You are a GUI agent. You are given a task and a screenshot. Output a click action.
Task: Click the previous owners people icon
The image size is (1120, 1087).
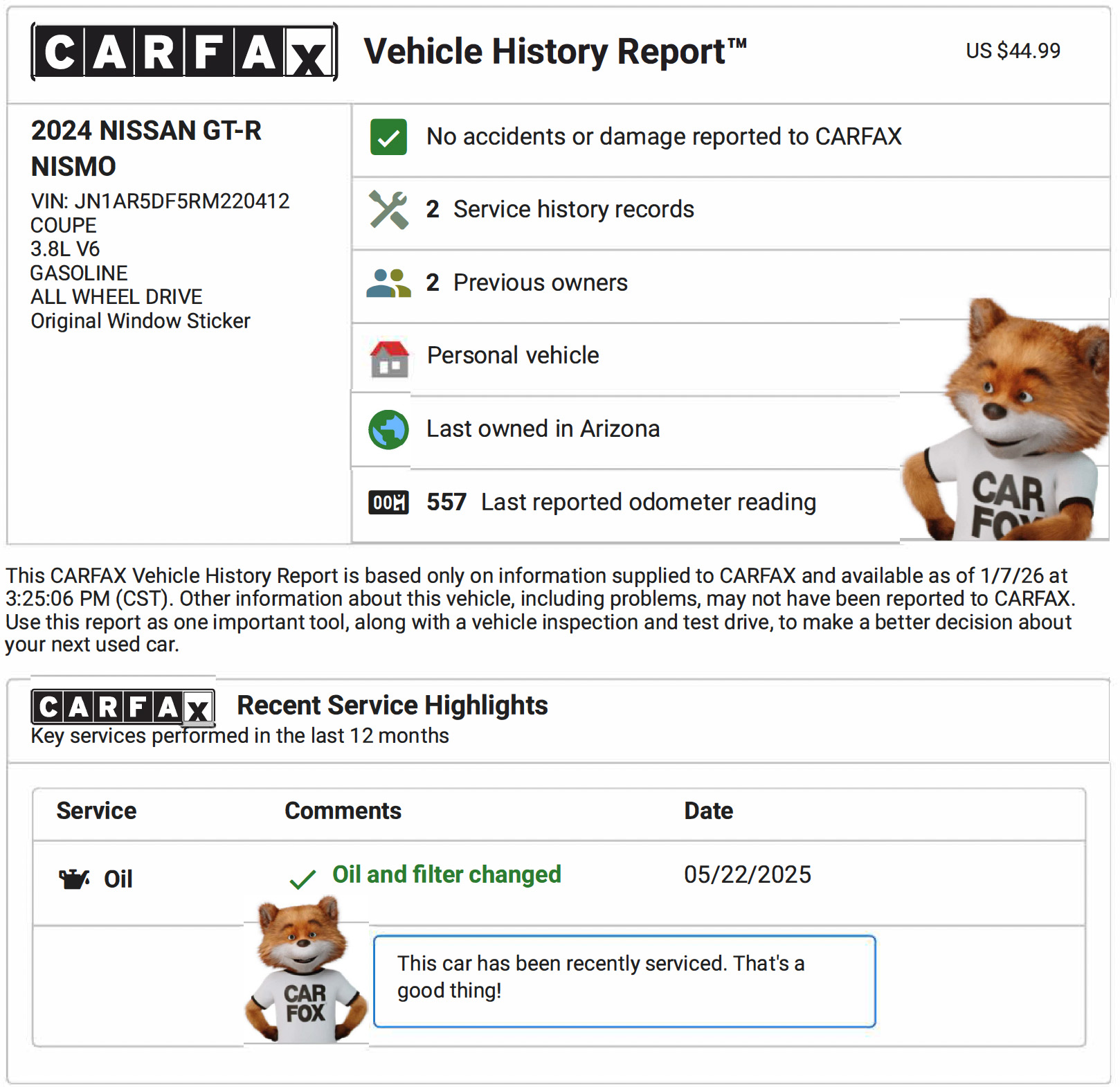388,282
